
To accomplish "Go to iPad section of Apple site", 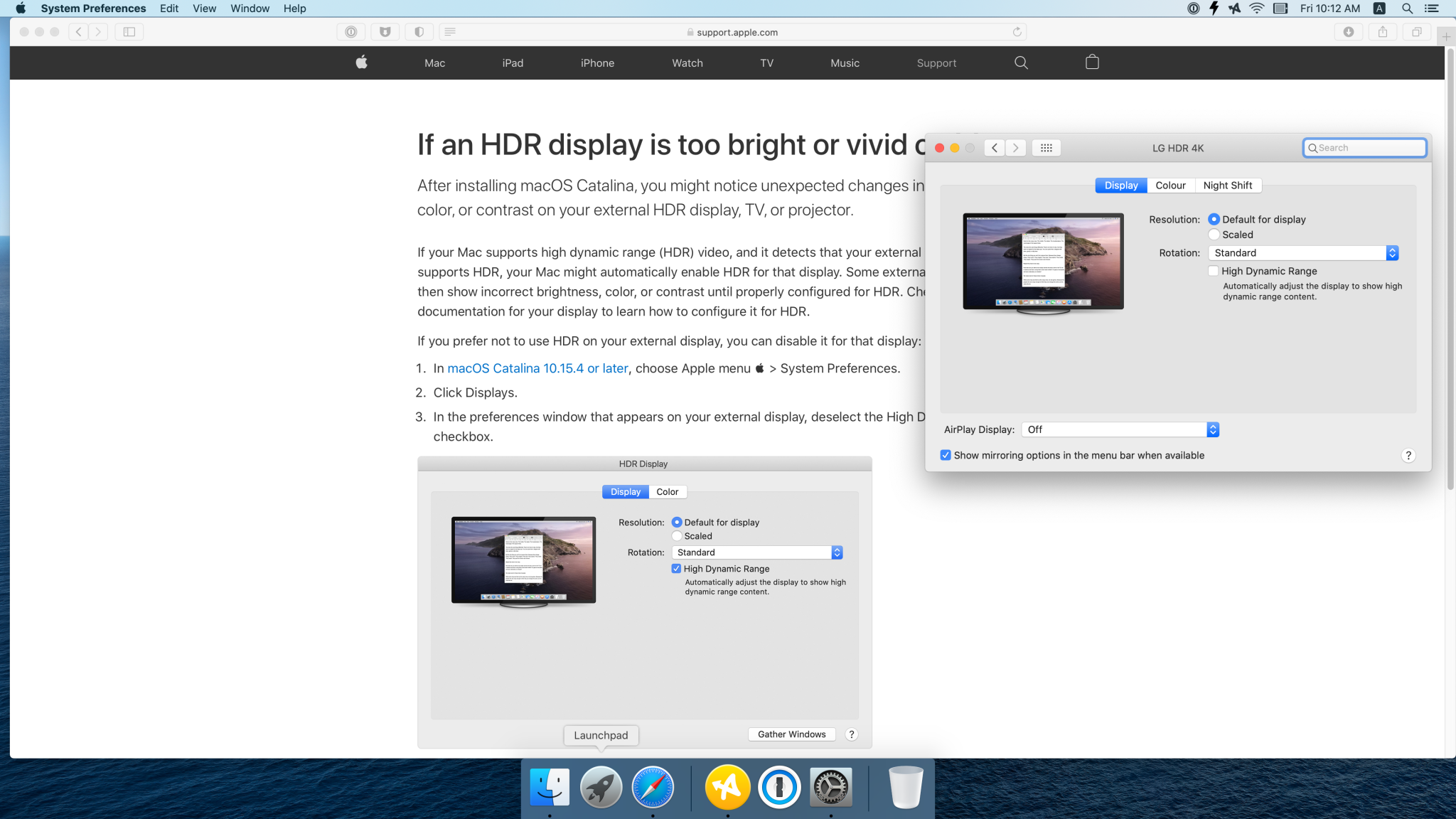I will 513,63.
